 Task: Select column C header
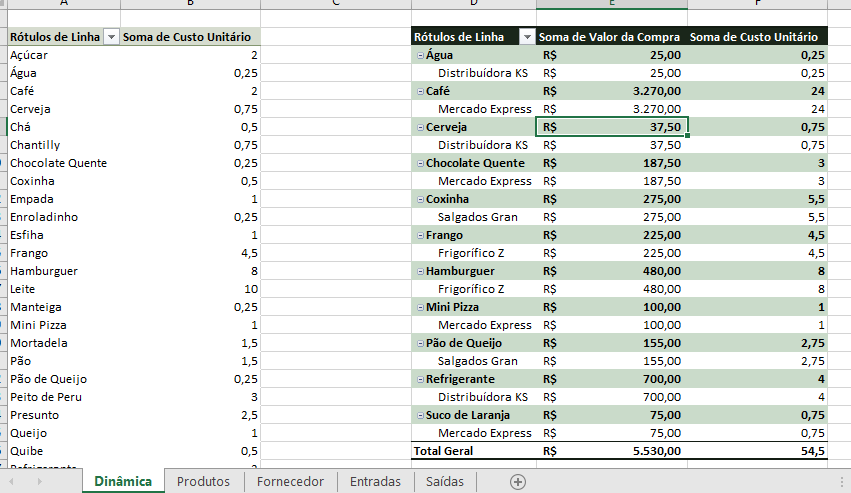pos(336,4)
